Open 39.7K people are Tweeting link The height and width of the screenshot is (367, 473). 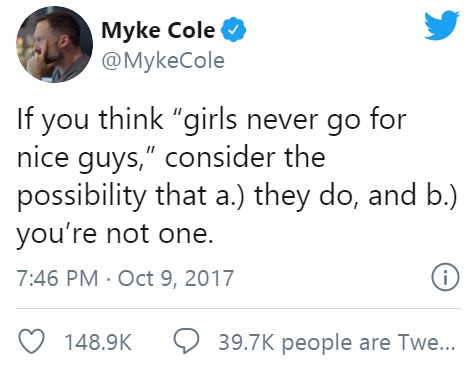[x=336, y=343]
